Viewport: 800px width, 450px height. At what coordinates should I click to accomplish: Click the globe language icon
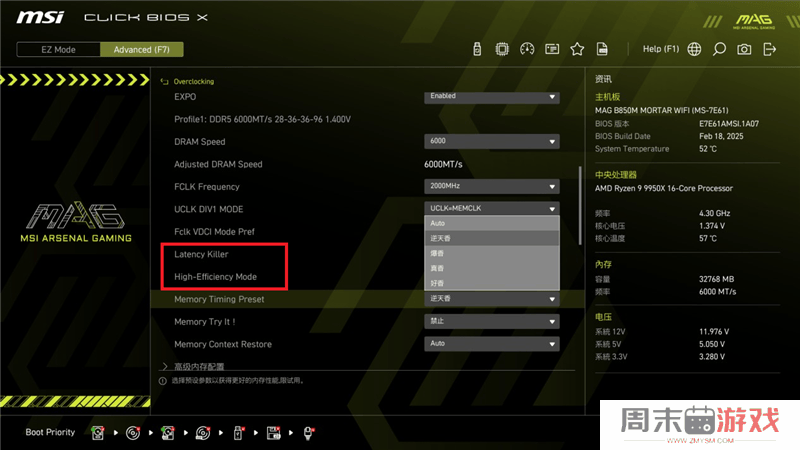694,49
